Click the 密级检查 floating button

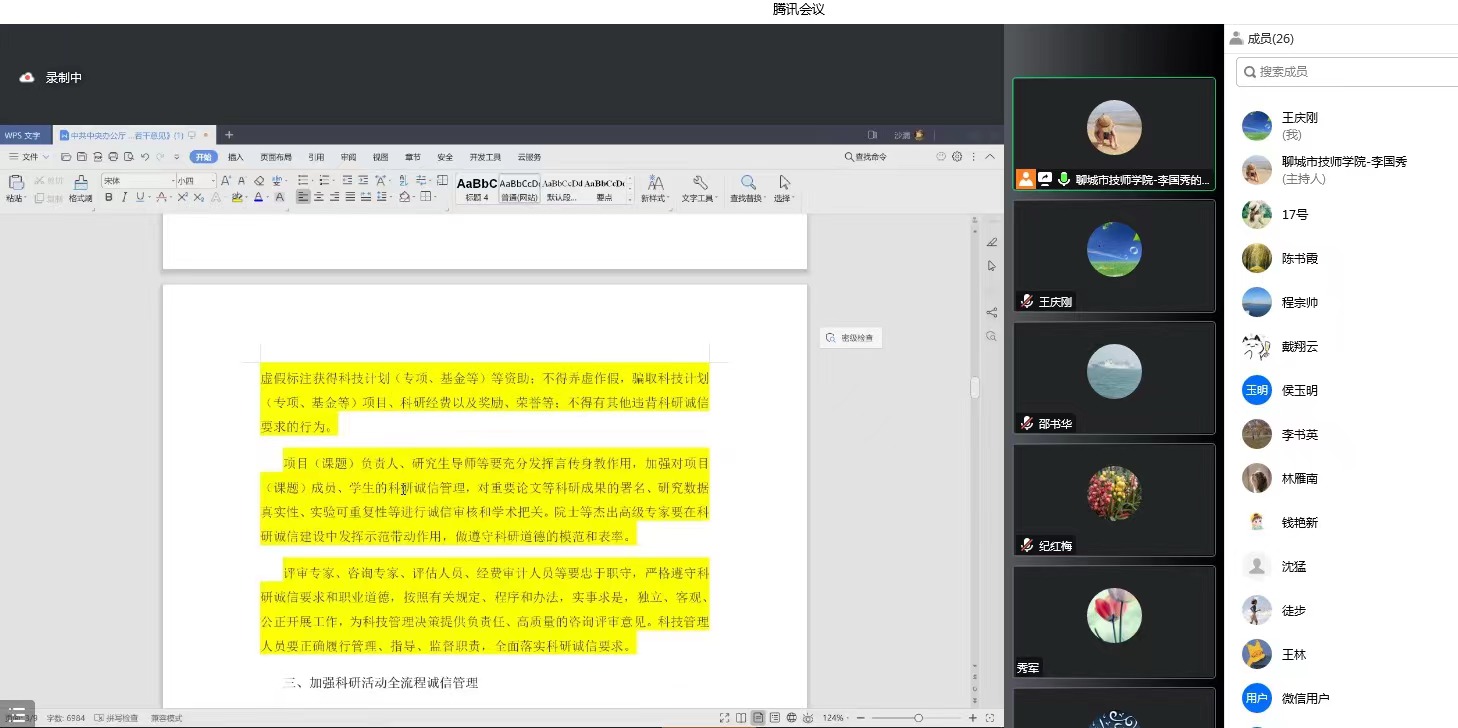click(x=850, y=338)
